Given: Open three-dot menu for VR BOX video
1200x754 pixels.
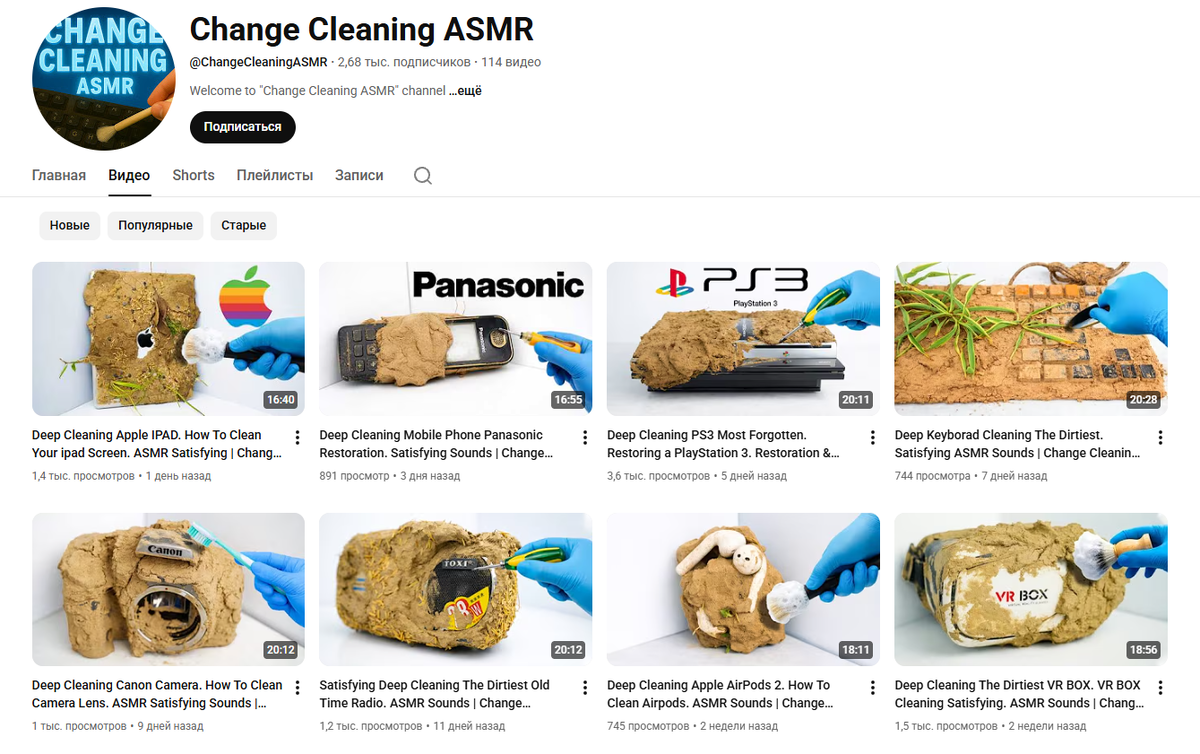Looking at the screenshot, I should [x=1160, y=688].
